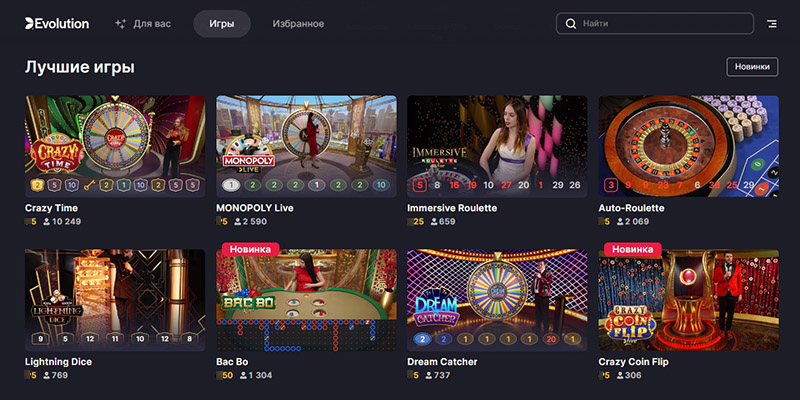Viewport: 800px width, 400px height.
Task: Launch the Lightning Dice game thumbnail
Action: coord(114,295)
